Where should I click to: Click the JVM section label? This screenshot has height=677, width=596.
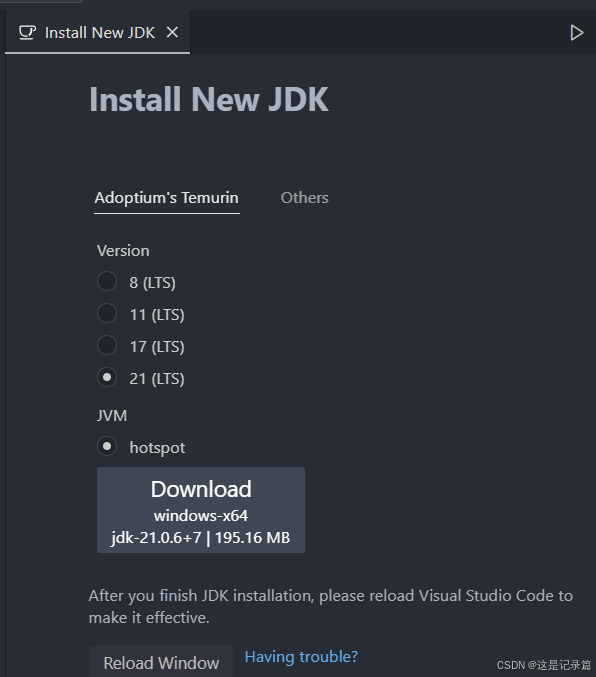(112, 416)
